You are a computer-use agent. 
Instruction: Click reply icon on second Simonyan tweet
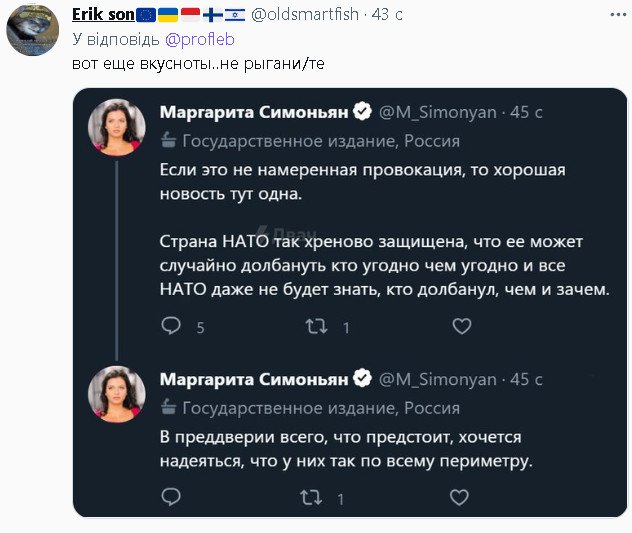click(171, 497)
